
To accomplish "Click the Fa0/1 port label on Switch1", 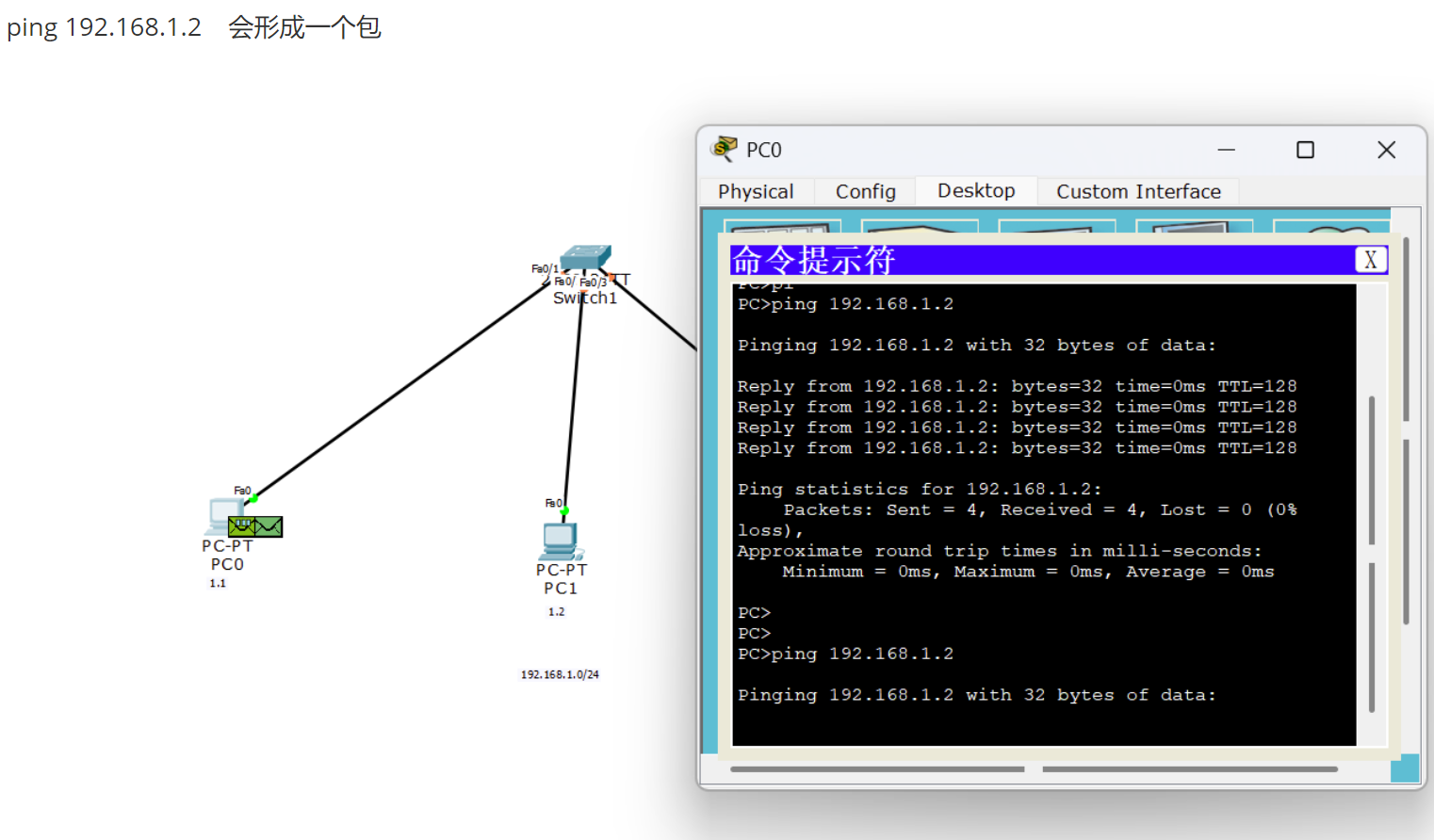I will [545, 268].
